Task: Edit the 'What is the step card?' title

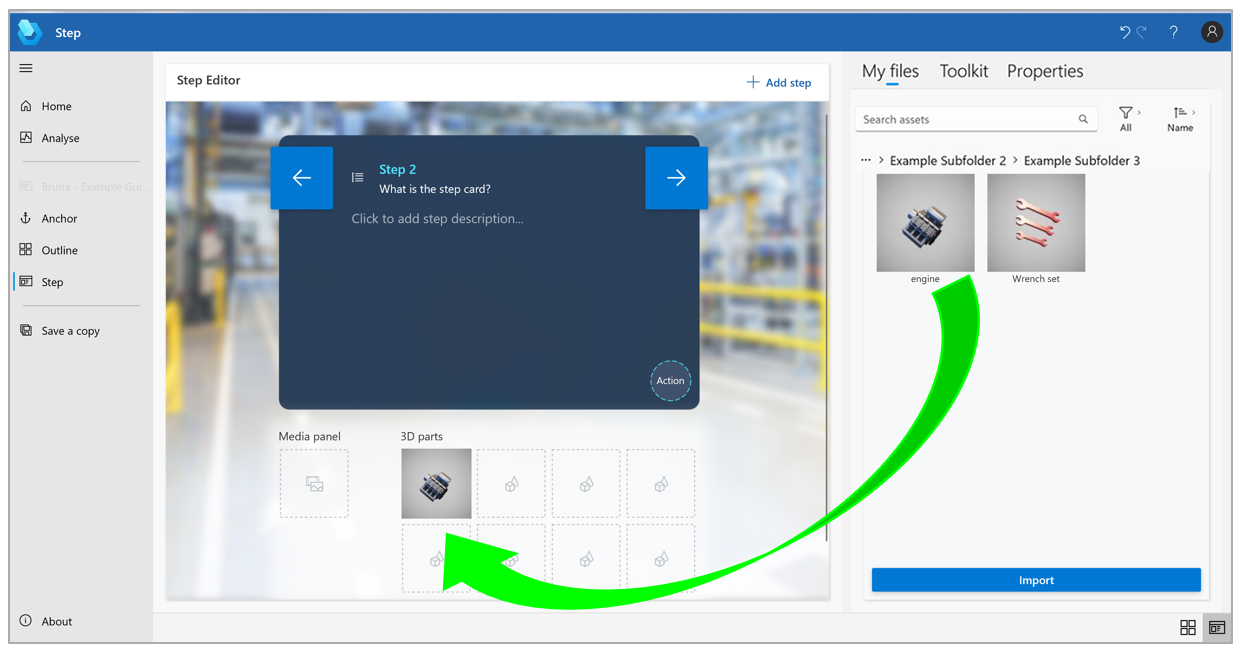Action: click(435, 189)
